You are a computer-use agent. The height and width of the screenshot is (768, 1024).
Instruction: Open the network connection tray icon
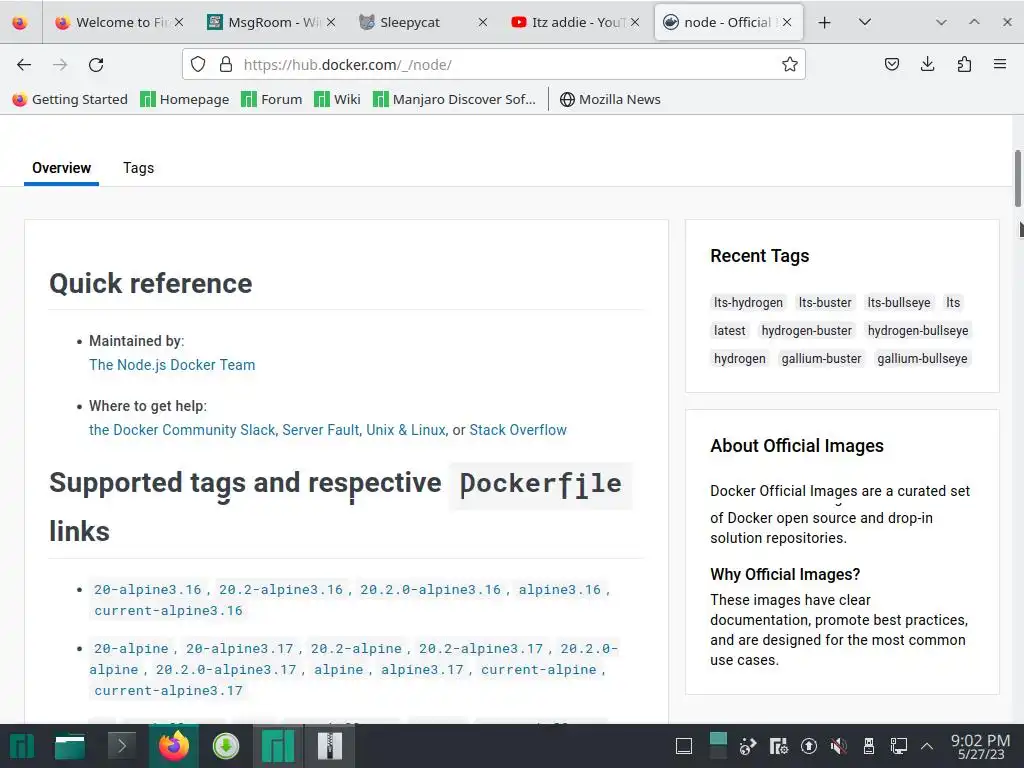pyautogui.click(x=899, y=746)
